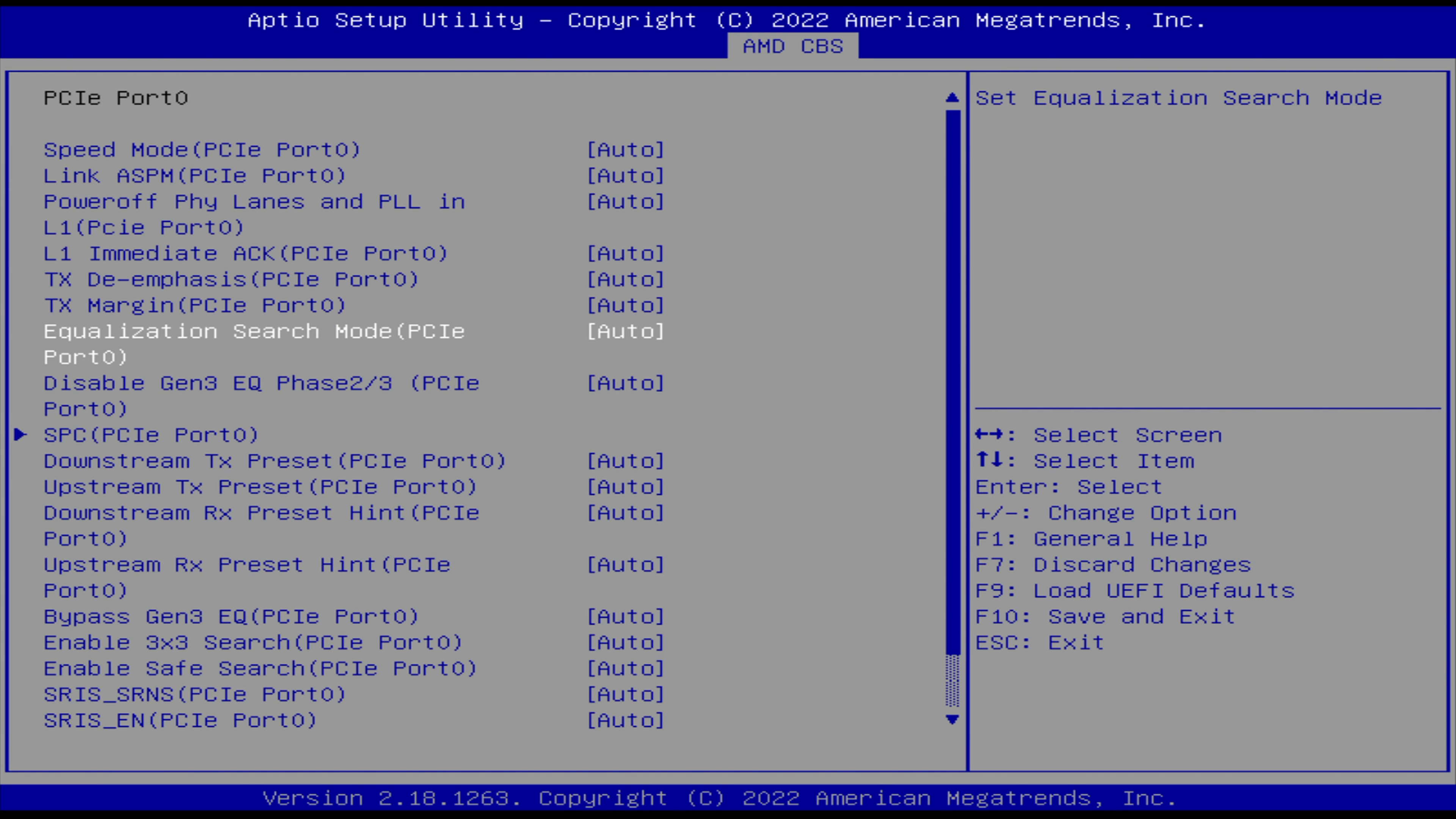Change Upstream Tx Preset Auto value

(626, 487)
